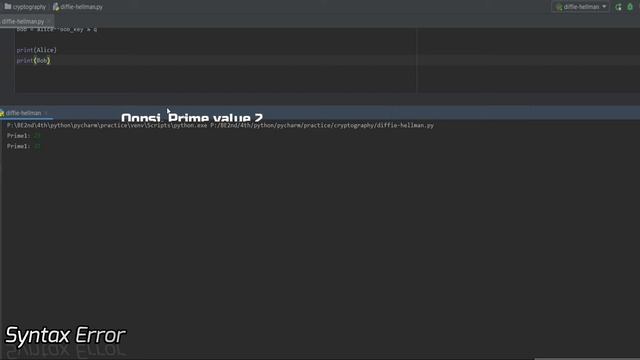
Task: Open the diffie-hellman run configuration dropdown
Action: 580,7
